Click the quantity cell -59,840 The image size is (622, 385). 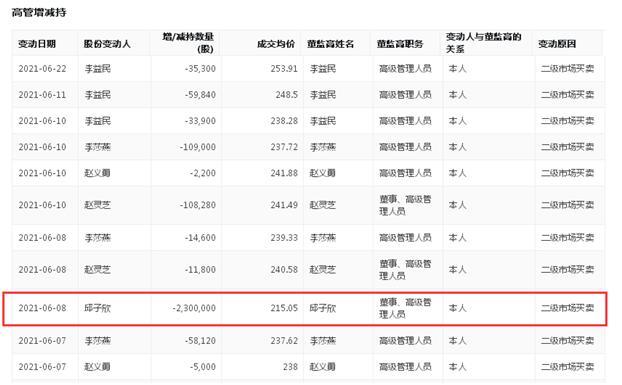(x=200, y=95)
